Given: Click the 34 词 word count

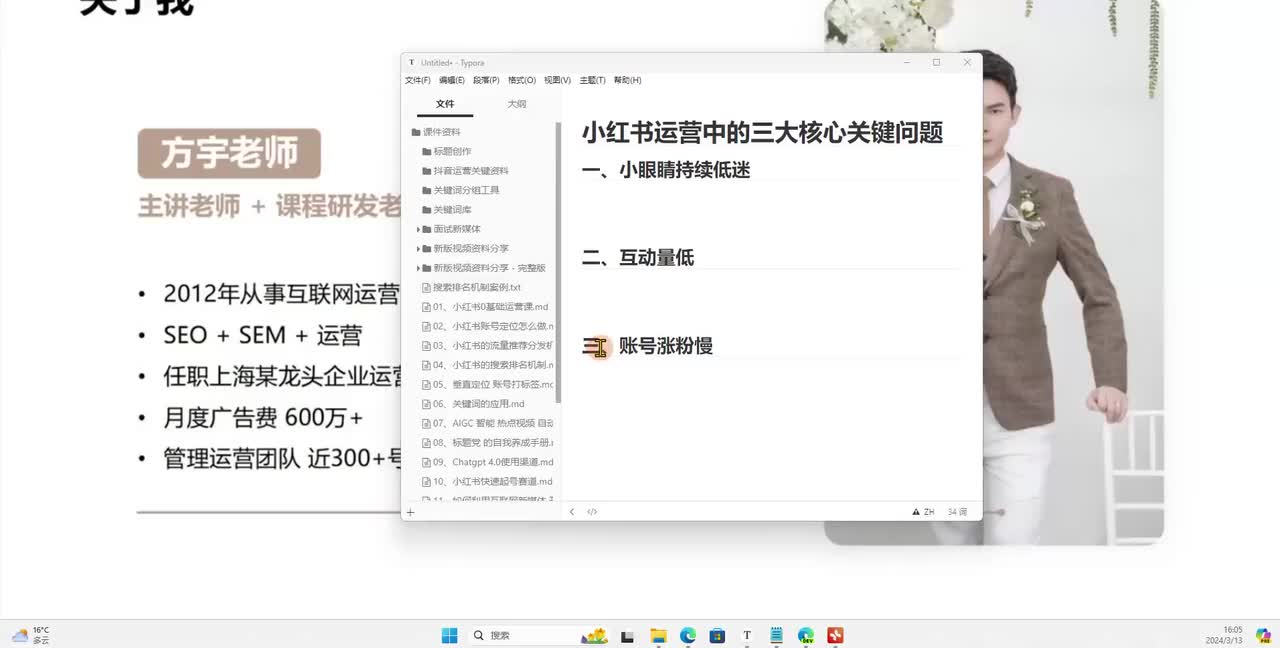Looking at the screenshot, I should pos(957,512).
